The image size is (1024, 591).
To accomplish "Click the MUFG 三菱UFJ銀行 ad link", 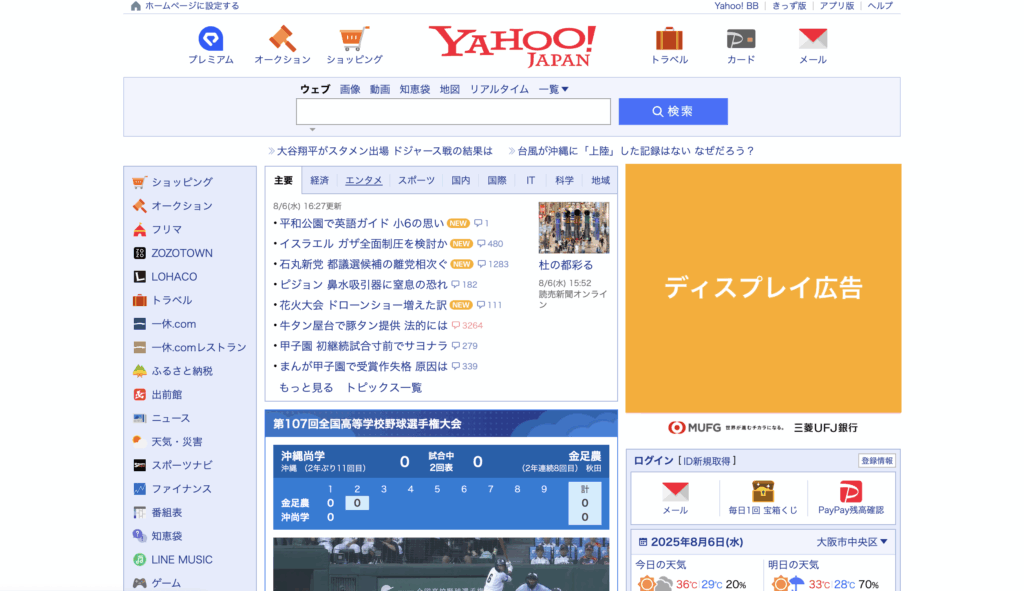I will point(763,428).
